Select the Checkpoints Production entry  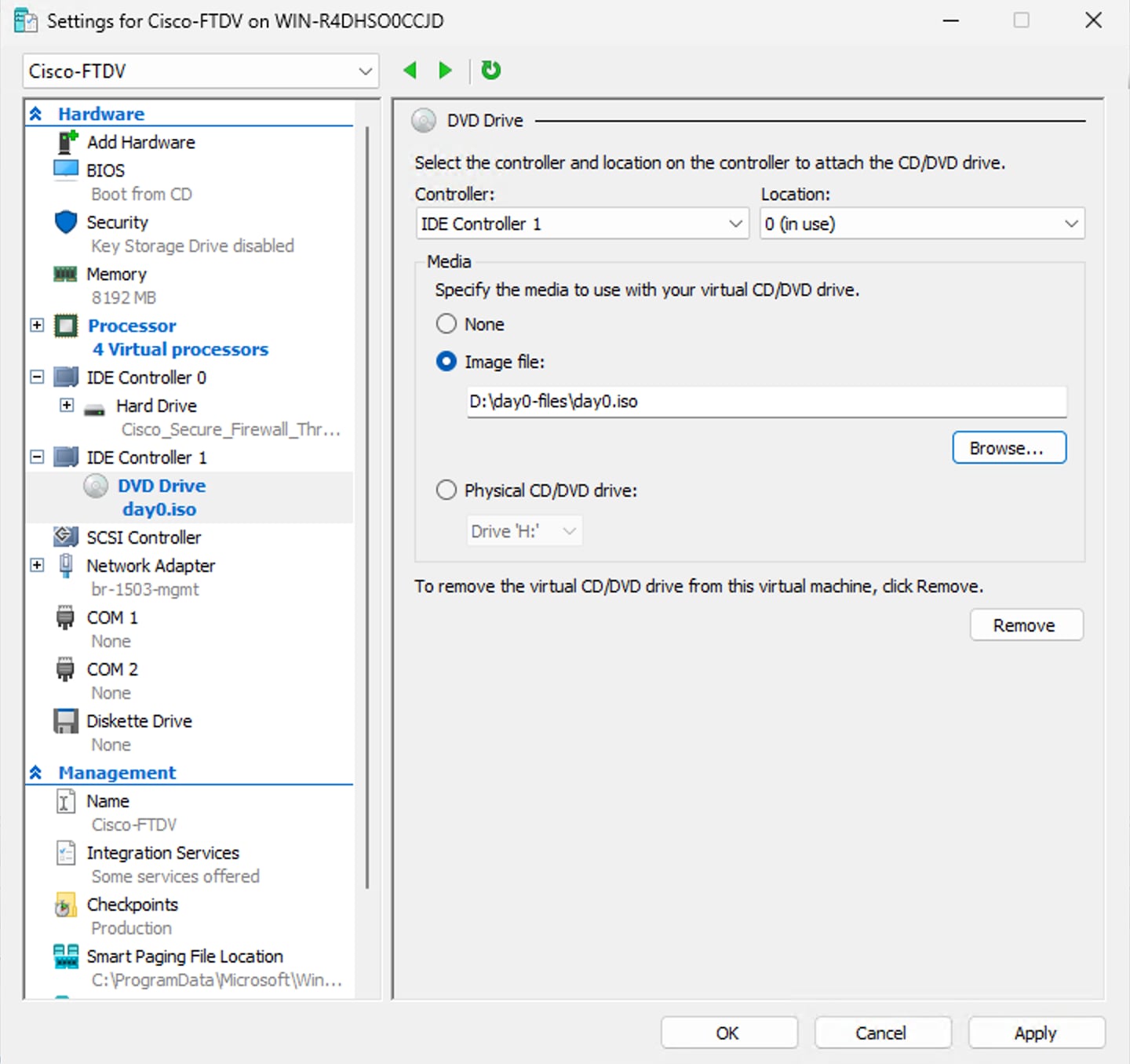(x=133, y=916)
